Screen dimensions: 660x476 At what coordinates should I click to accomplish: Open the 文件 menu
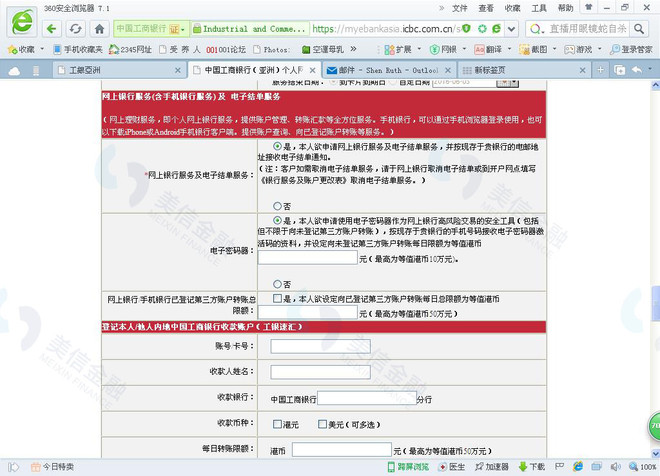[460, 8]
